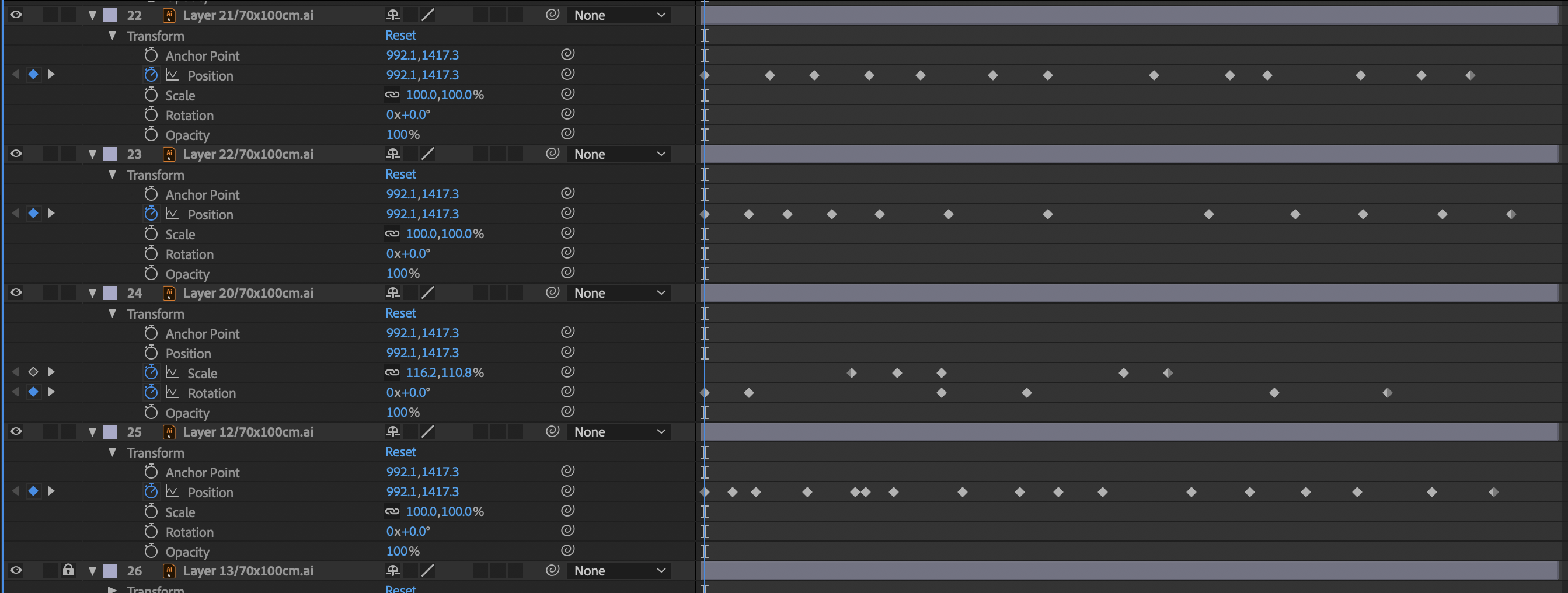Hide Layer 12 with eye icon
Viewport: 1568px width, 593px height.
16,431
